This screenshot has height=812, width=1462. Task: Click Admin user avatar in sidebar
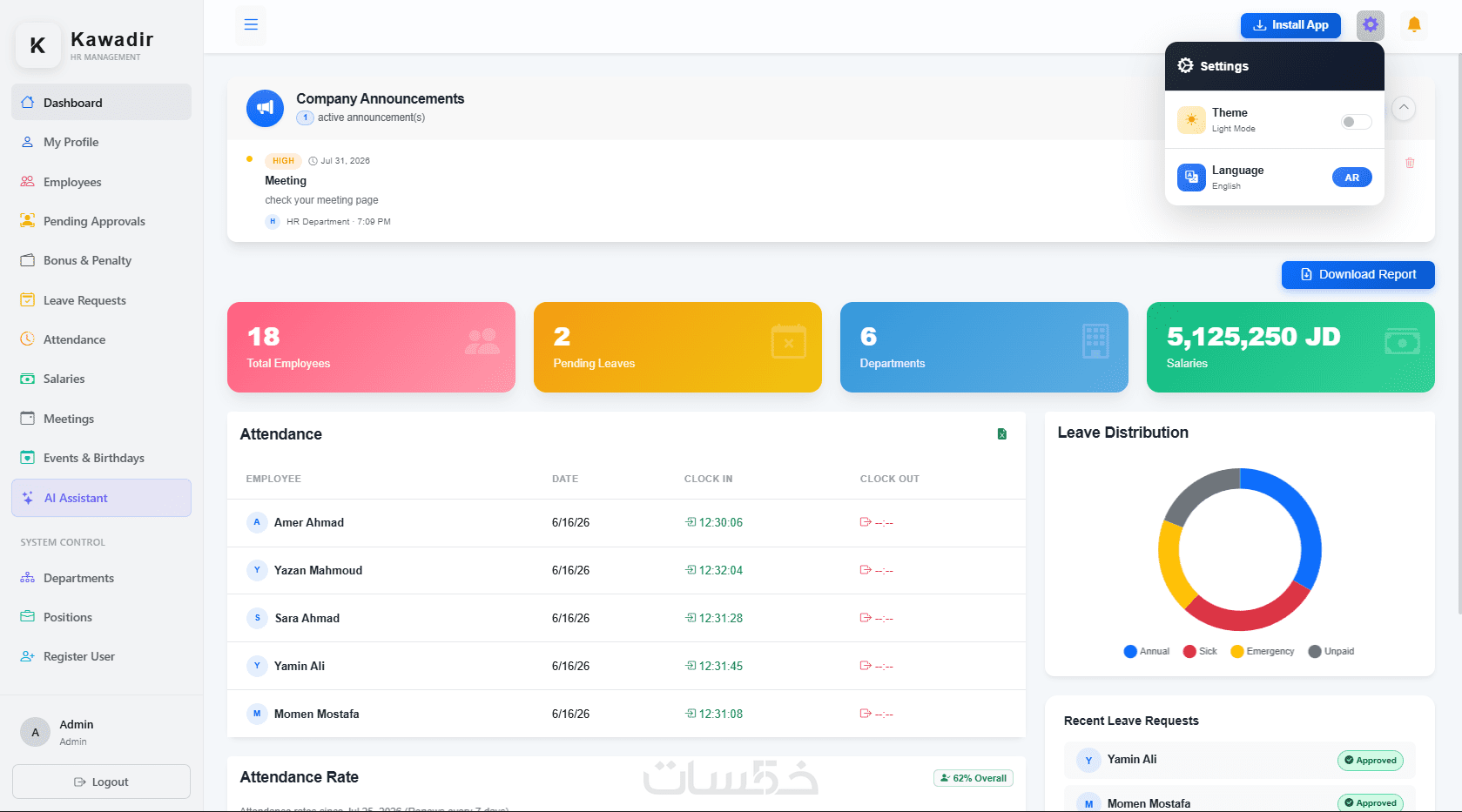(36, 732)
